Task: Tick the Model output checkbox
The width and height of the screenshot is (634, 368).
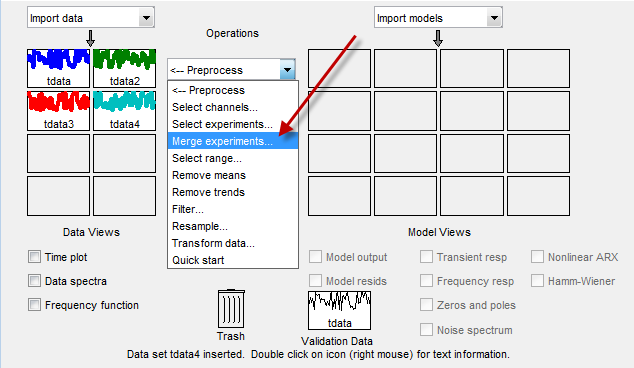Action: [315, 257]
